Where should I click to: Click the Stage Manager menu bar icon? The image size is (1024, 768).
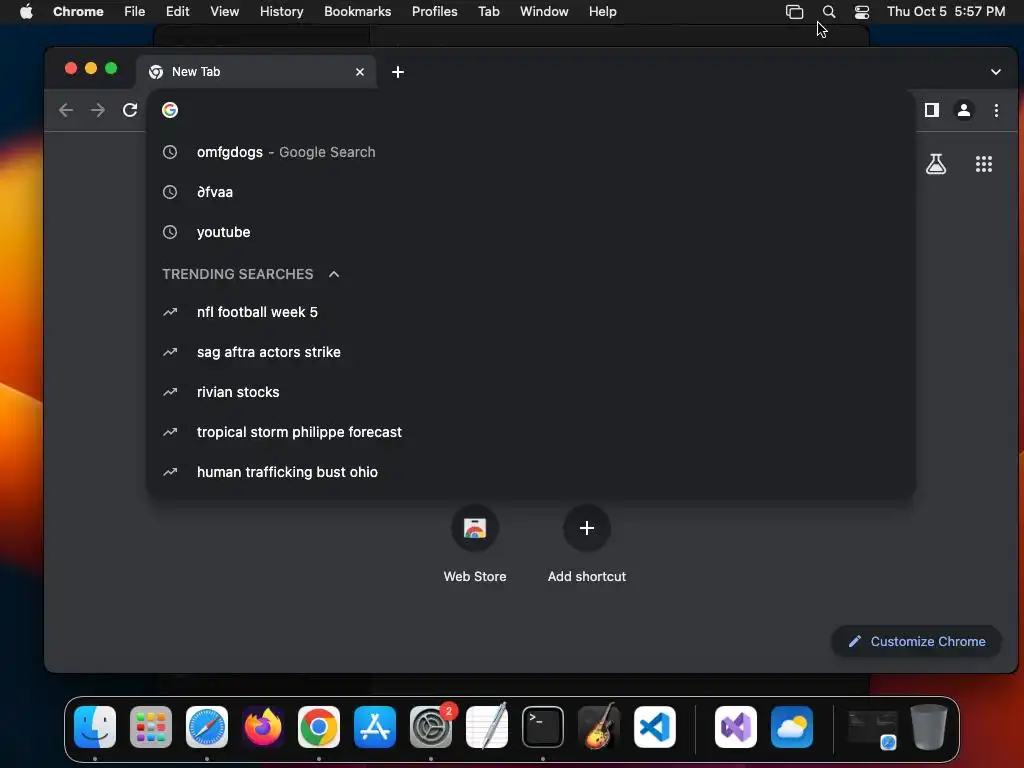click(794, 12)
